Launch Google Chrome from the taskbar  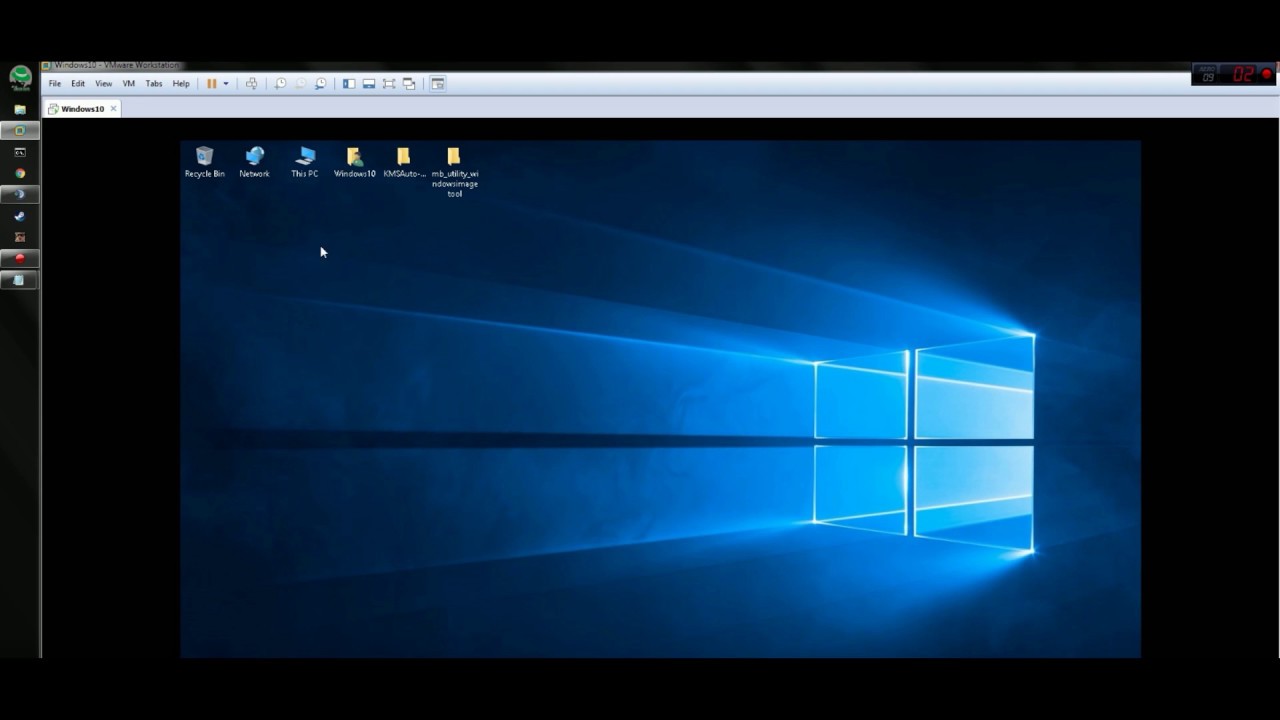[x=20, y=173]
